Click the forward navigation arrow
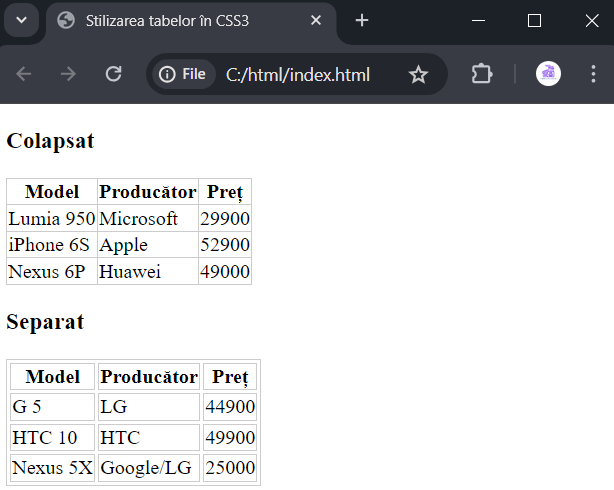This screenshot has height=490, width=614. point(68,74)
